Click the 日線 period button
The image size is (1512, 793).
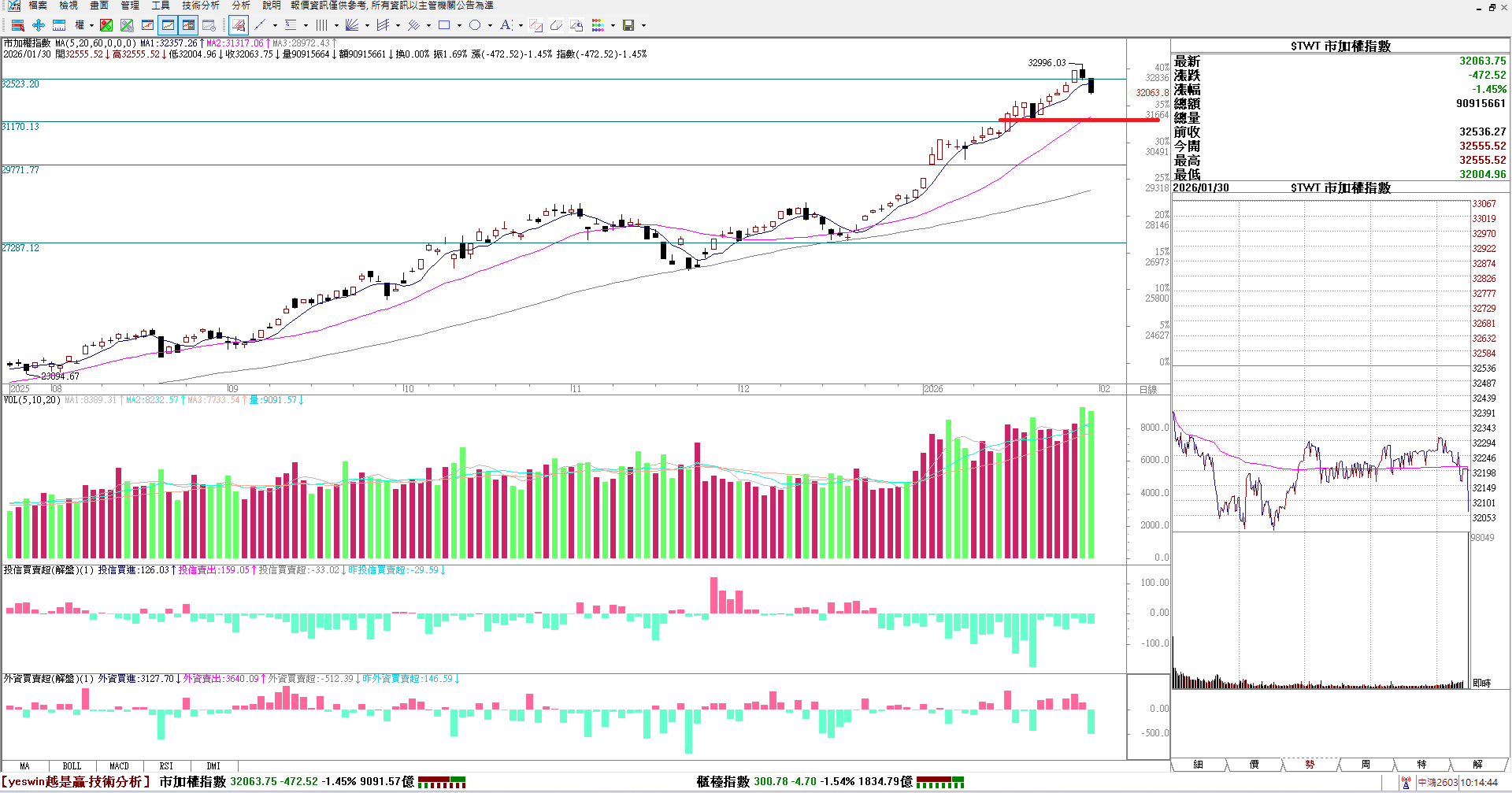[1147, 389]
